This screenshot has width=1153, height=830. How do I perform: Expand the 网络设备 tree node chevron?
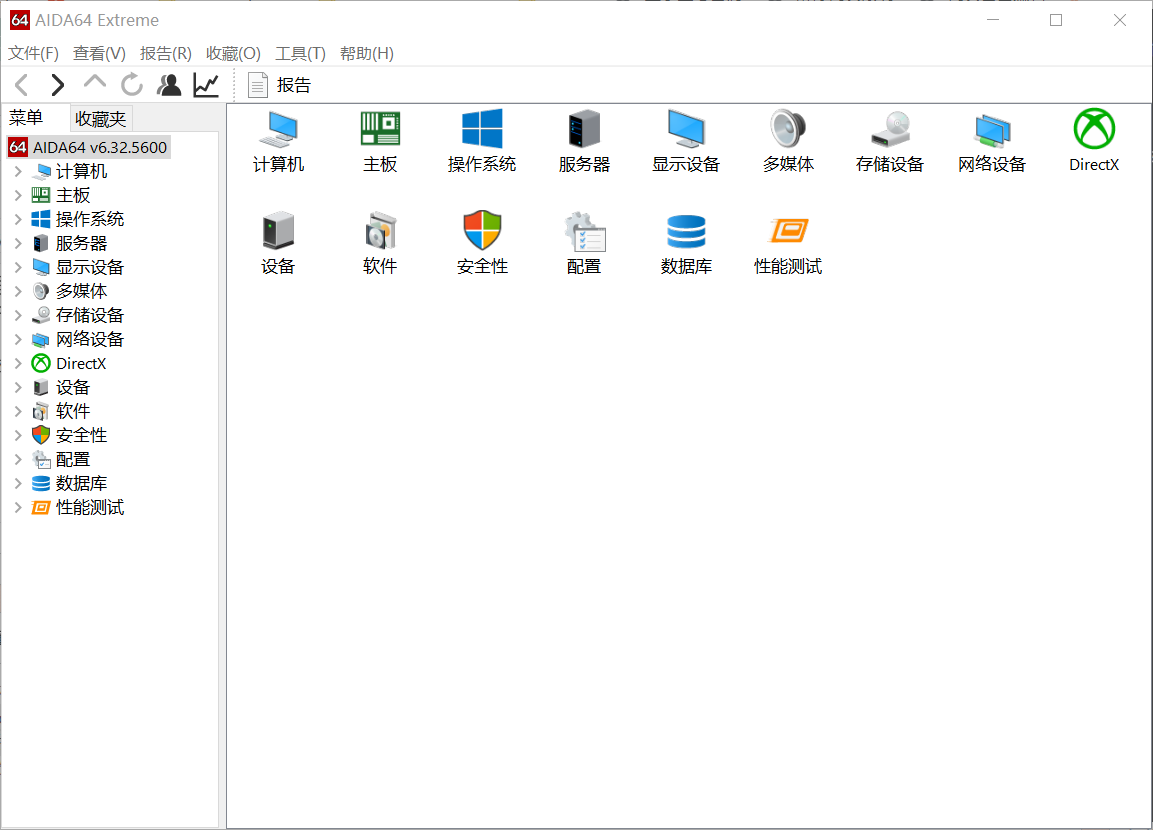pos(18,340)
